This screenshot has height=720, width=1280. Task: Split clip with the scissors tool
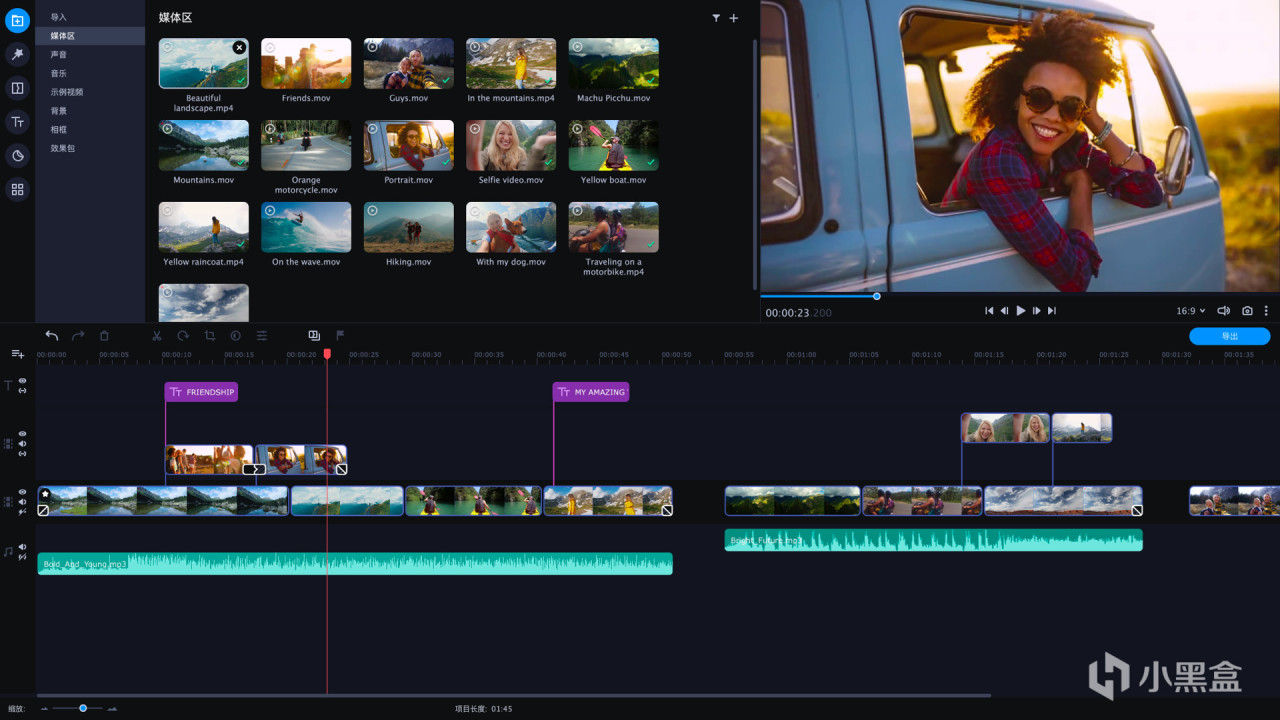click(x=157, y=336)
